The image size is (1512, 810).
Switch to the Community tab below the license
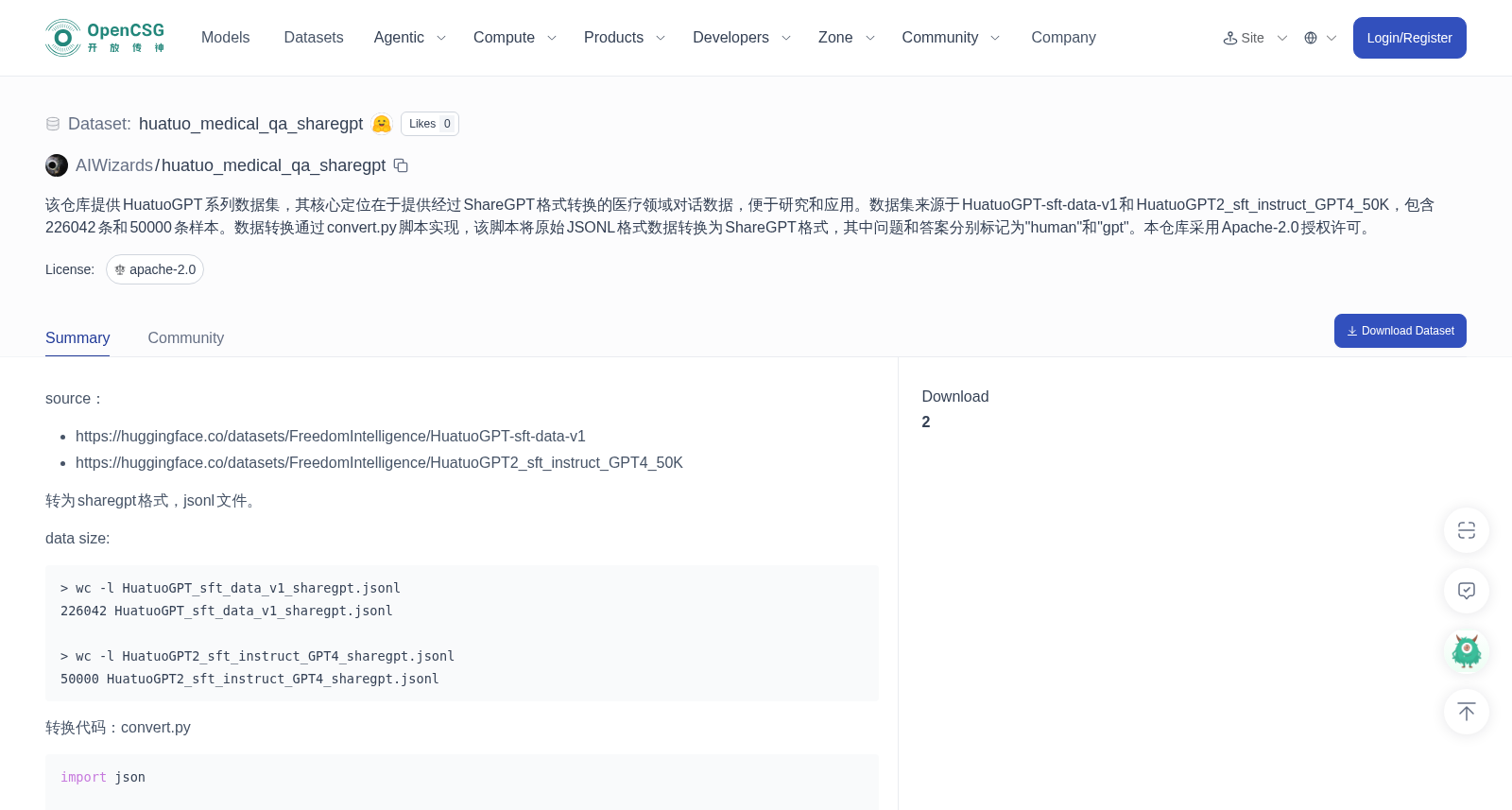pos(186,338)
